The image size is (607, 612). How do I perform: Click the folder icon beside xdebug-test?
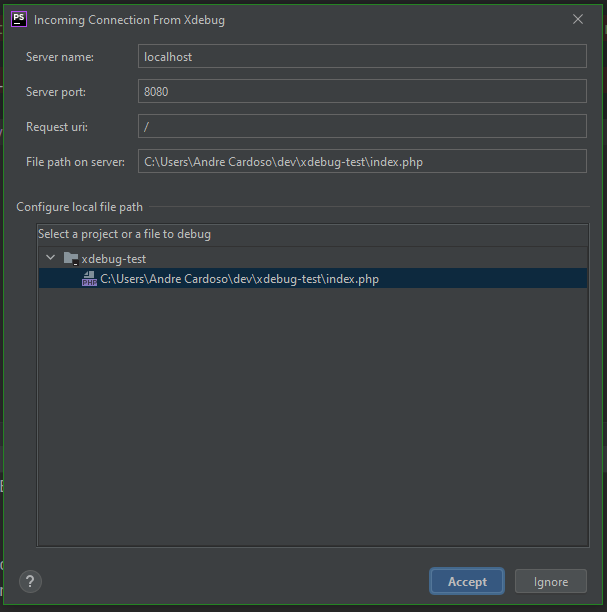(x=71, y=258)
